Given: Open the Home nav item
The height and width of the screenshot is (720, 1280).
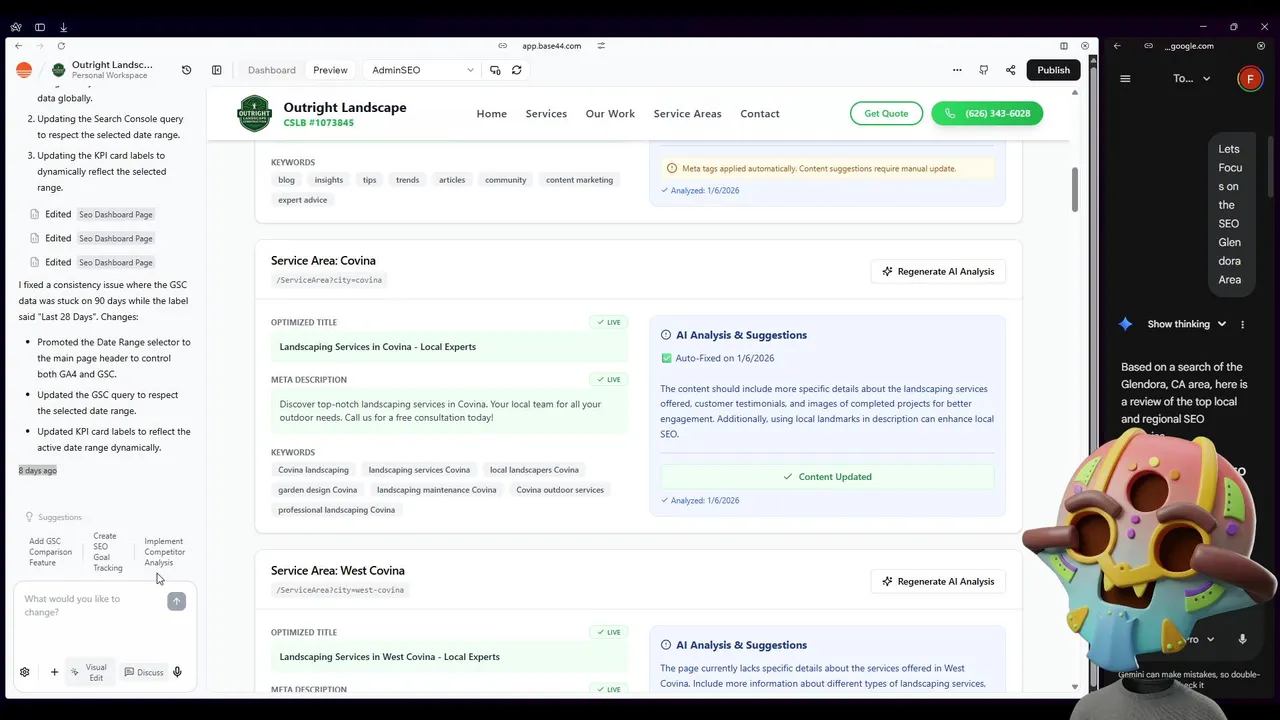Looking at the screenshot, I should (491, 114).
